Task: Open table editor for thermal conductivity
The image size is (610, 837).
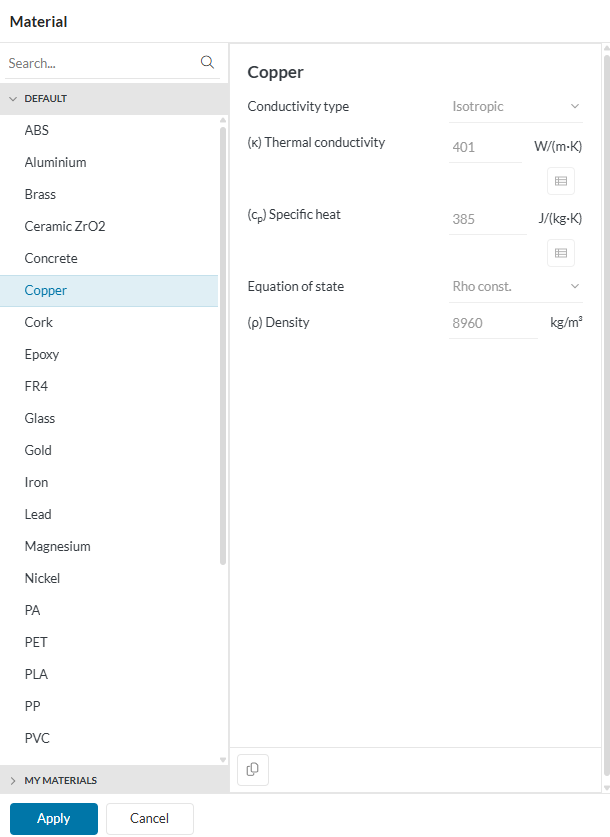Action: (561, 181)
